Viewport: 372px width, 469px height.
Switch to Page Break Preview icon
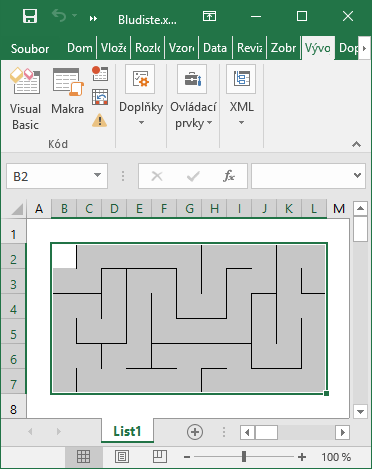(160, 457)
